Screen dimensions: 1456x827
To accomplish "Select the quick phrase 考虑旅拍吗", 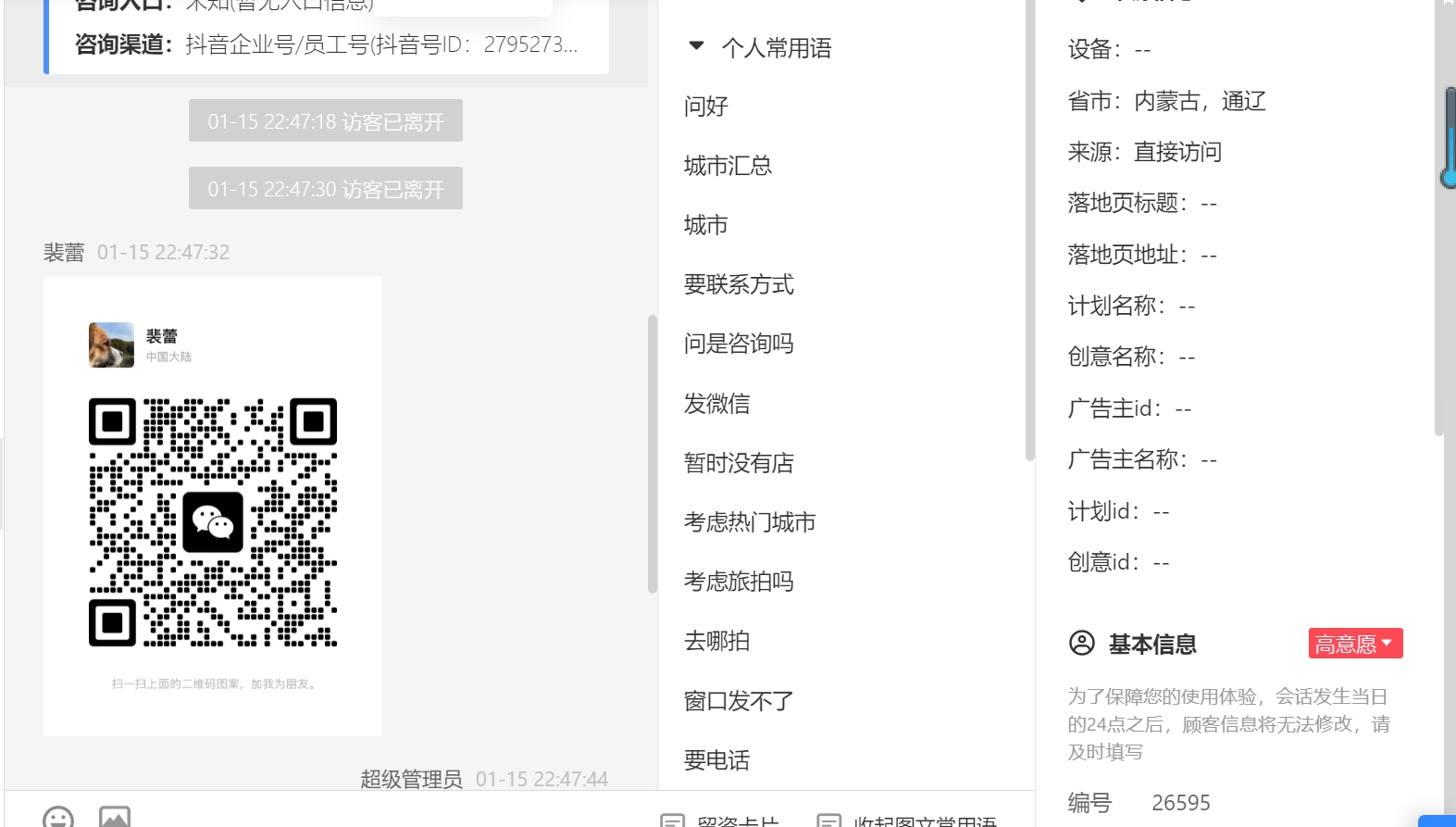I will 739,582.
